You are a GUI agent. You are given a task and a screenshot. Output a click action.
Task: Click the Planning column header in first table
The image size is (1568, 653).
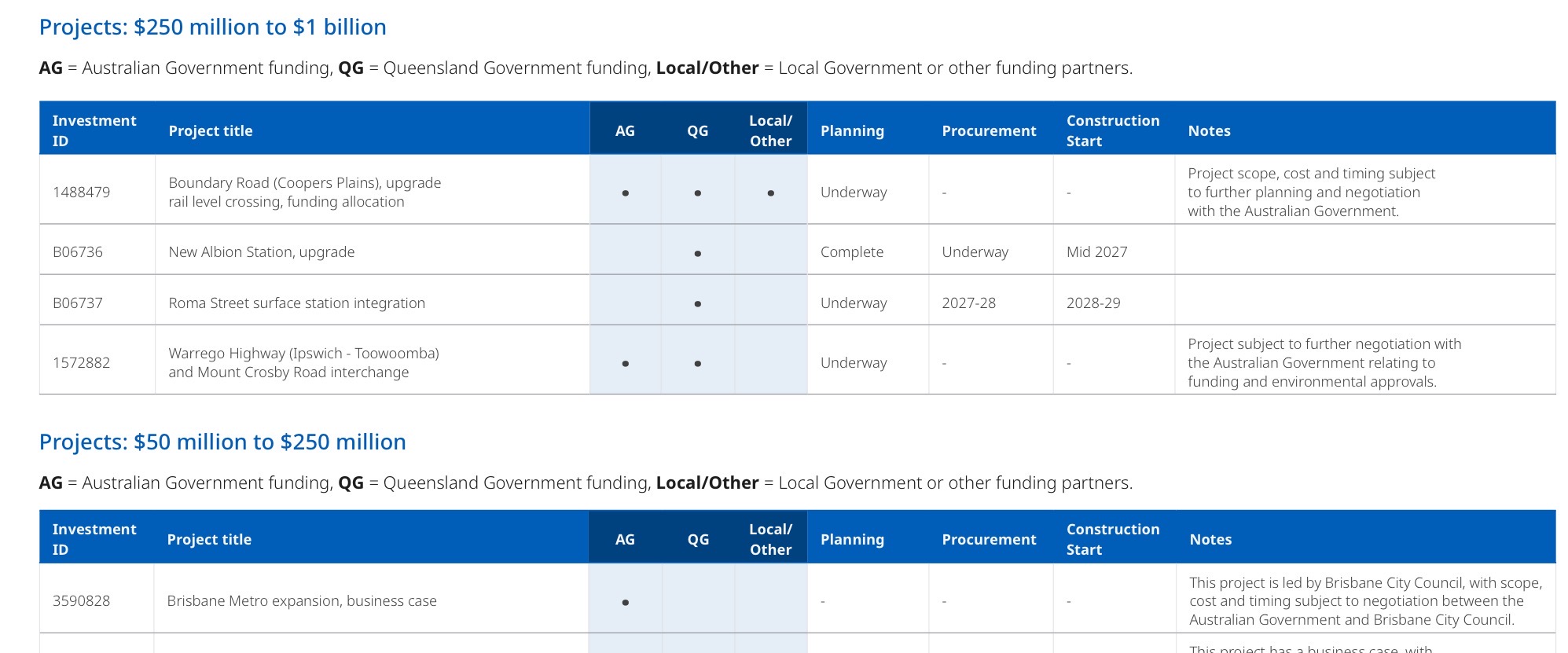coord(853,131)
